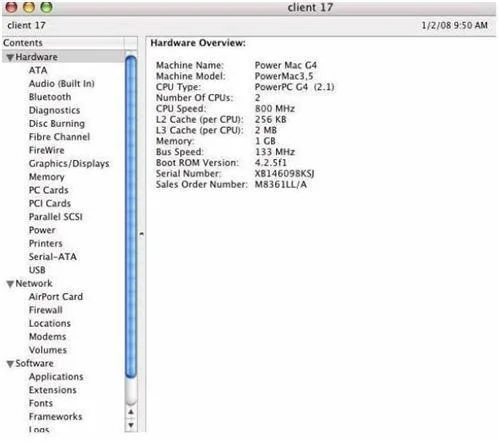Click the Hardware Overview heading
The height and width of the screenshot is (443, 498).
(x=198, y=43)
